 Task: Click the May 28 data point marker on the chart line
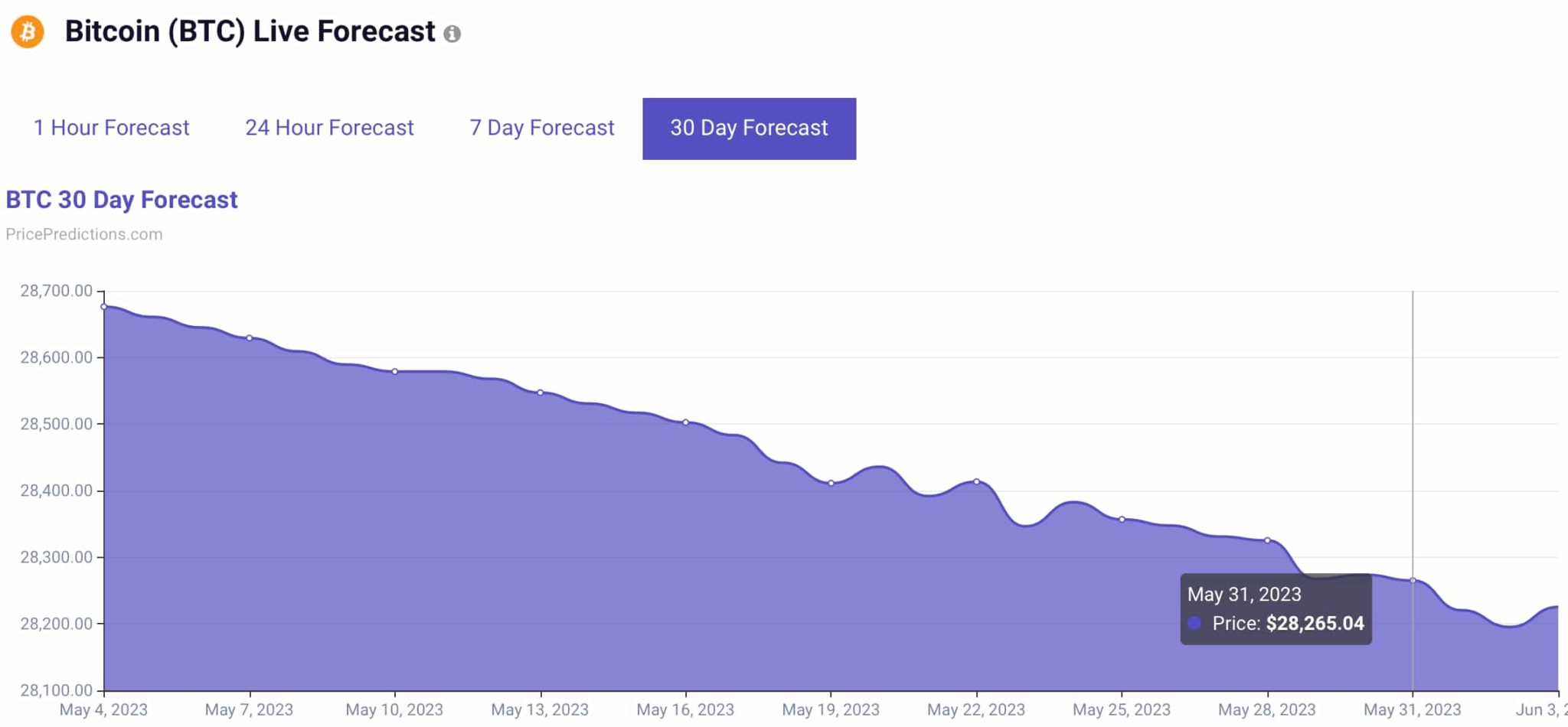coord(1268,540)
